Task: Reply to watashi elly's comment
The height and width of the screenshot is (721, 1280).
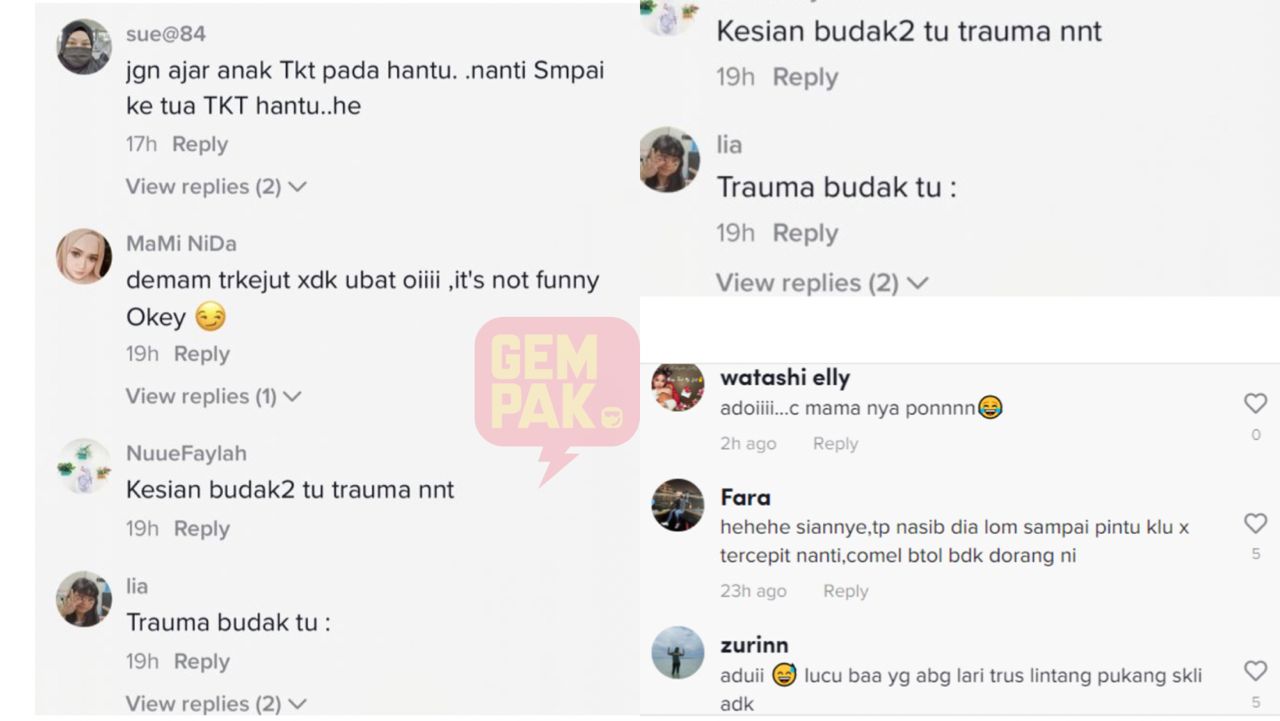Action: point(835,443)
